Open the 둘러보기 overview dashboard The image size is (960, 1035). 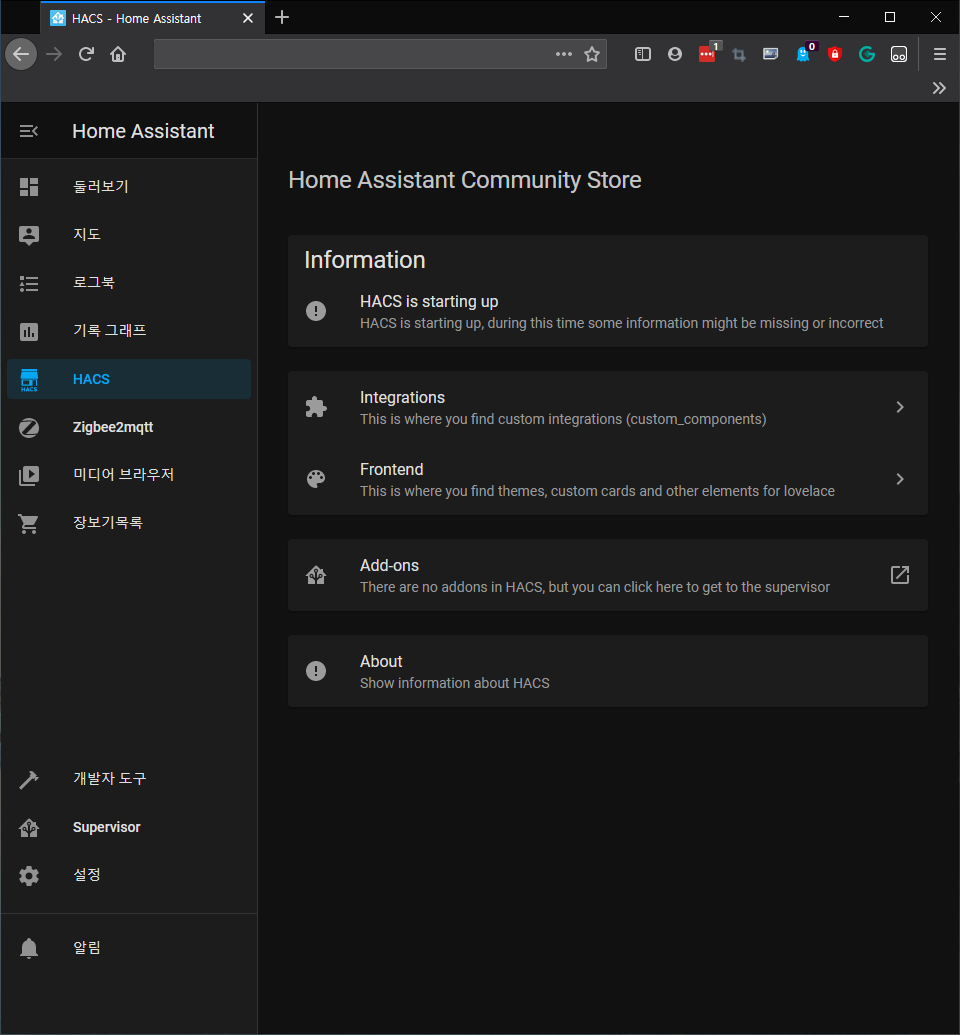coord(129,187)
